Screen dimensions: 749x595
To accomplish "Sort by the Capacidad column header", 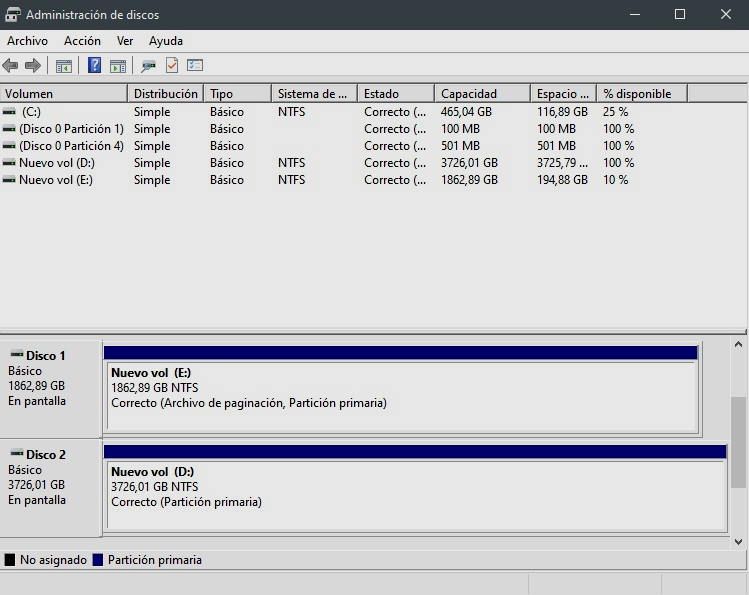I will [x=480, y=94].
